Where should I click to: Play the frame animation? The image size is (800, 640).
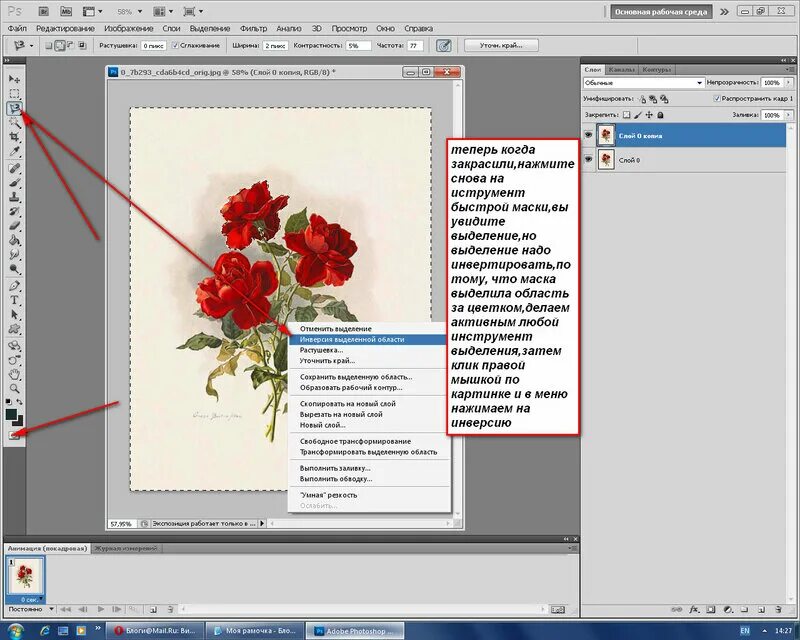(101, 609)
